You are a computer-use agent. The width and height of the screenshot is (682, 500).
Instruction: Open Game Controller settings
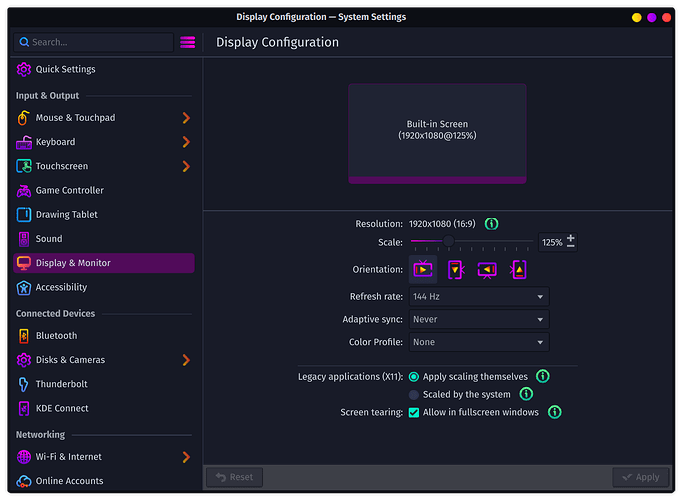(x=104, y=190)
